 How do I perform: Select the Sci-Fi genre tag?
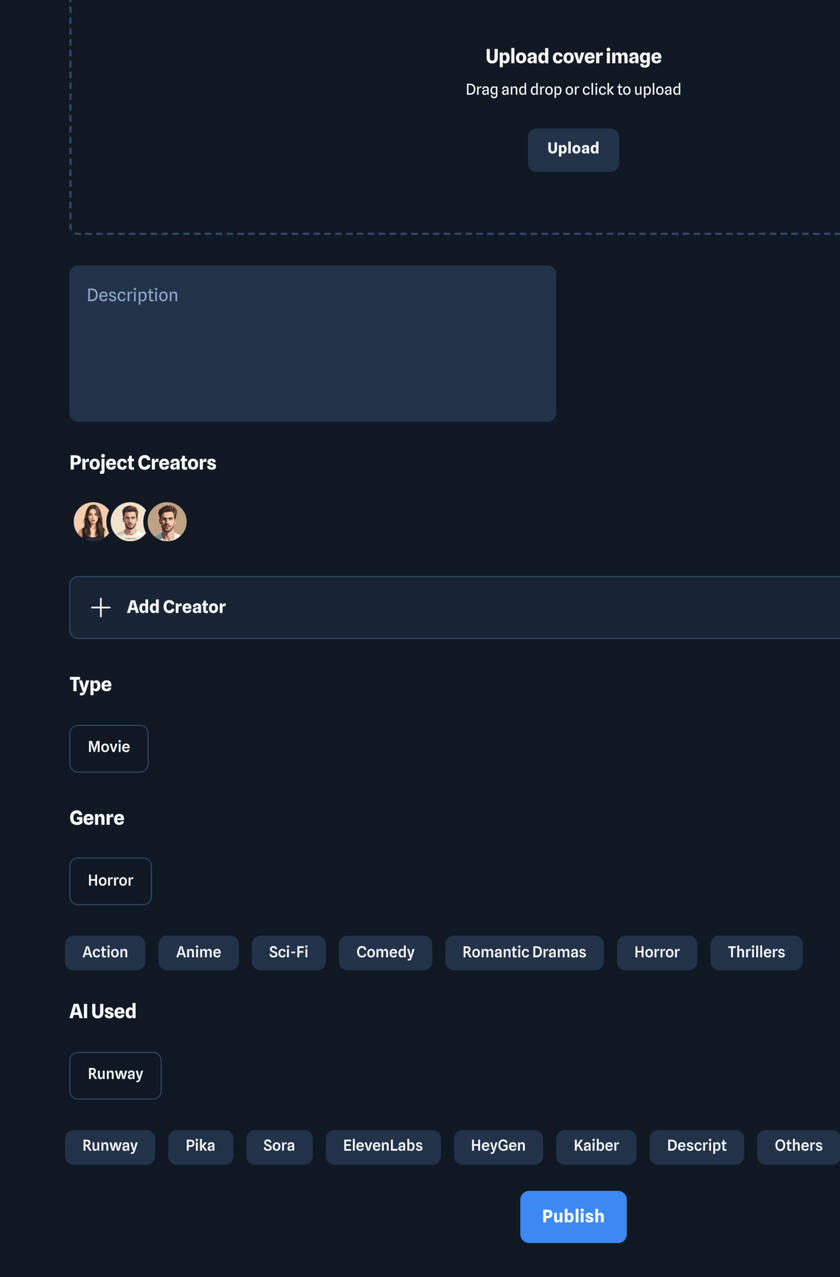[x=288, y=952]
